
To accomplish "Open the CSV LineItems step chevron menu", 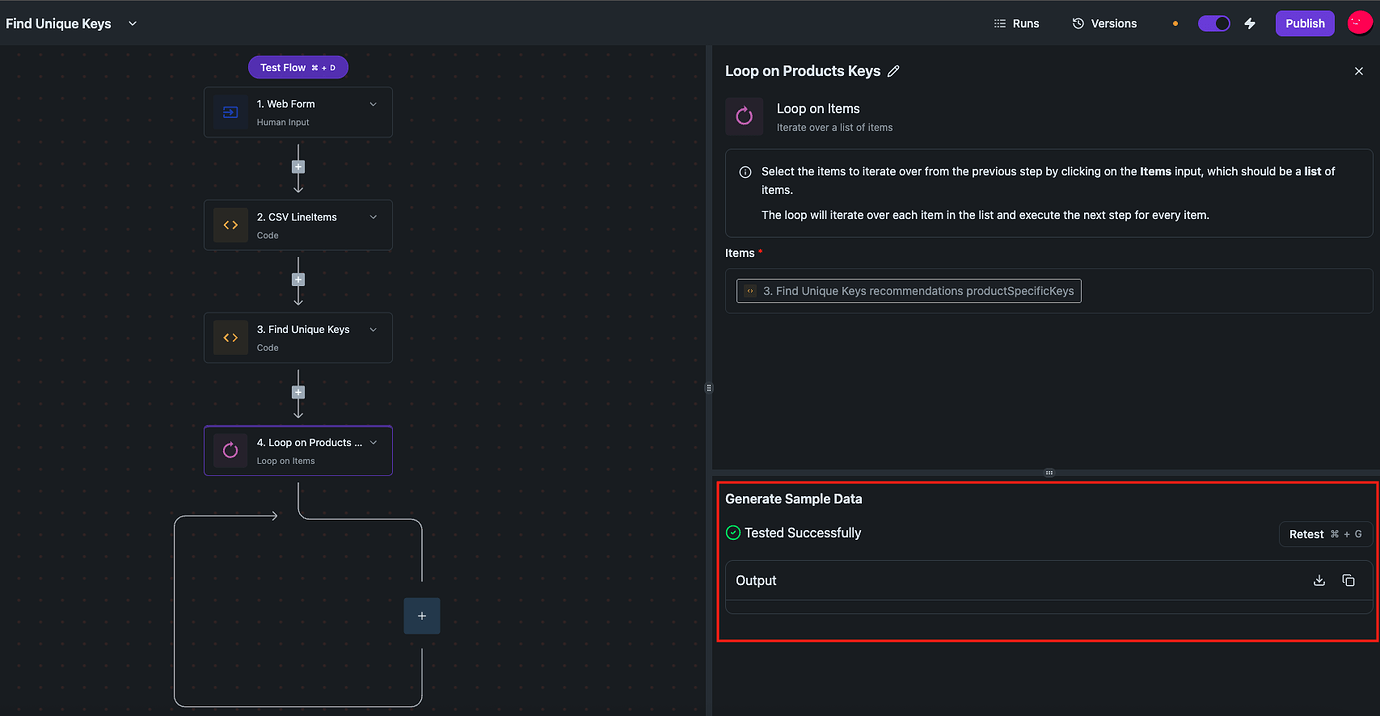I will click(x=373, y=217).
